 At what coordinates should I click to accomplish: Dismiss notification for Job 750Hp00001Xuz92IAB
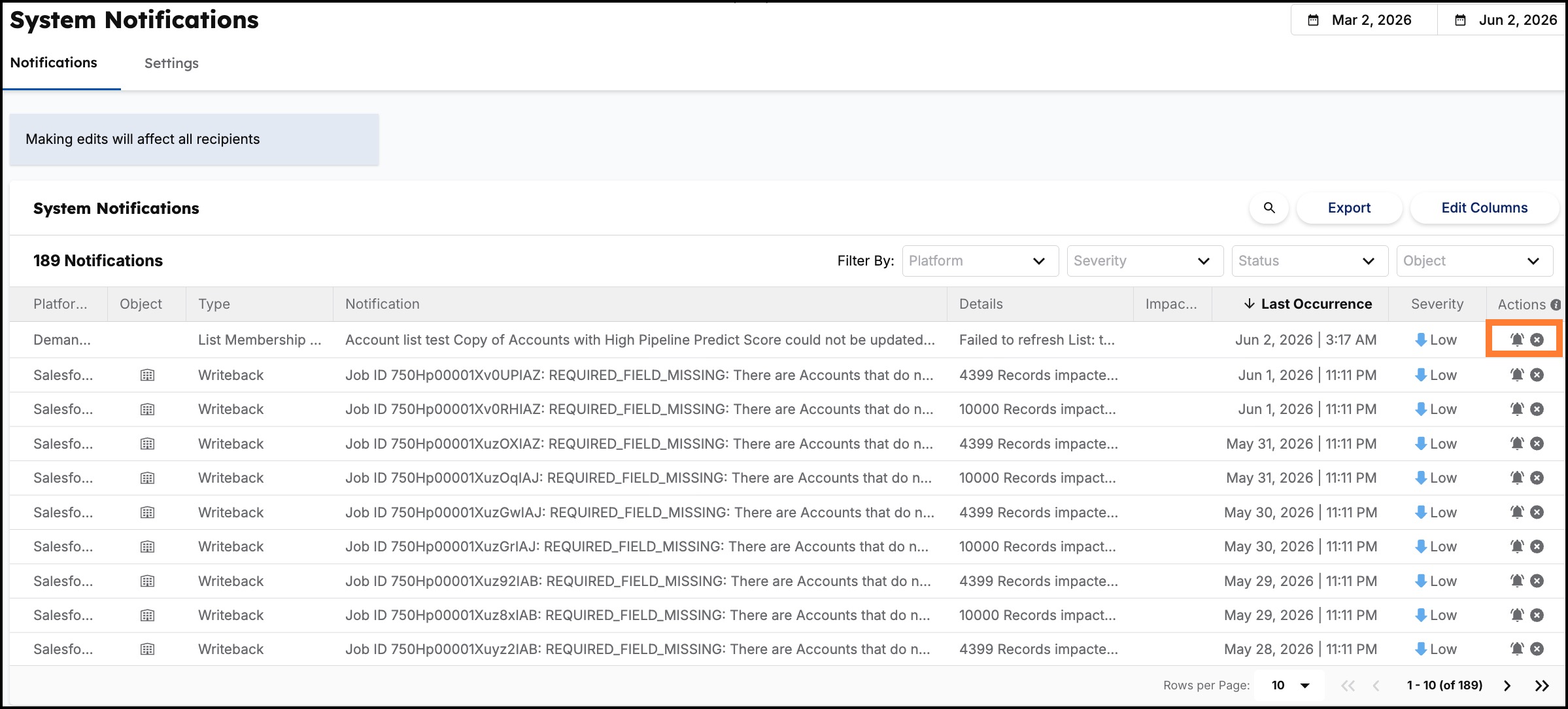(x=1537, y=581)
